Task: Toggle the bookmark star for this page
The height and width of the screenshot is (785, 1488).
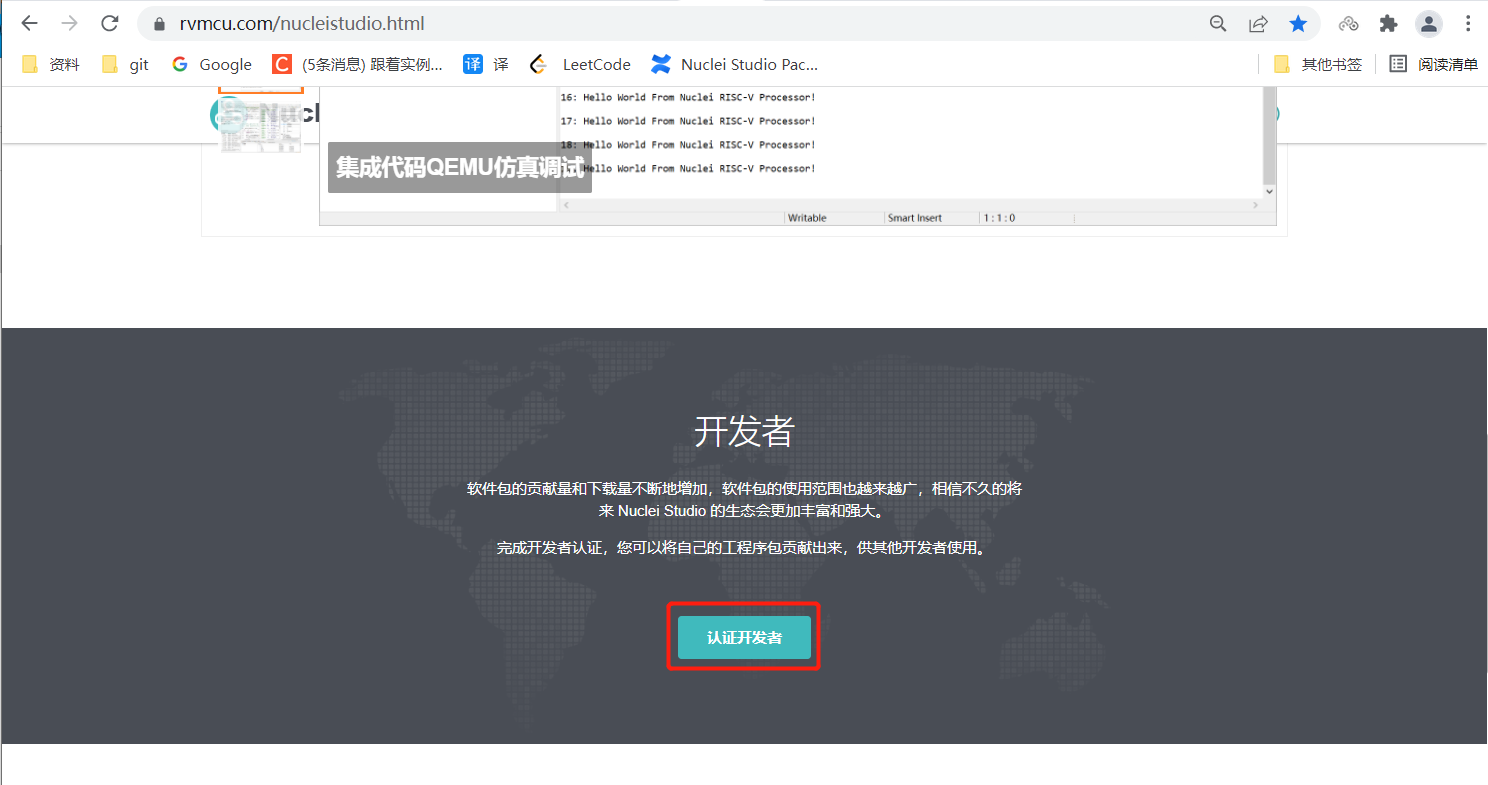Action: (1298, 24)
